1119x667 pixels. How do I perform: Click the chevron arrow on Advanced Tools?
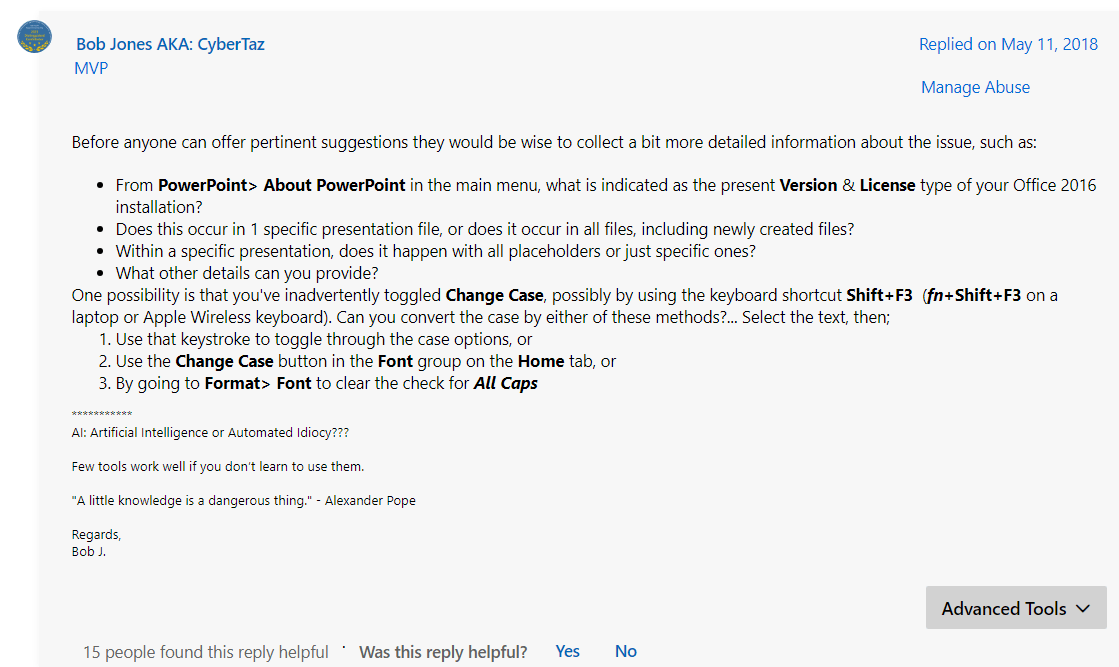(1083, 609)
